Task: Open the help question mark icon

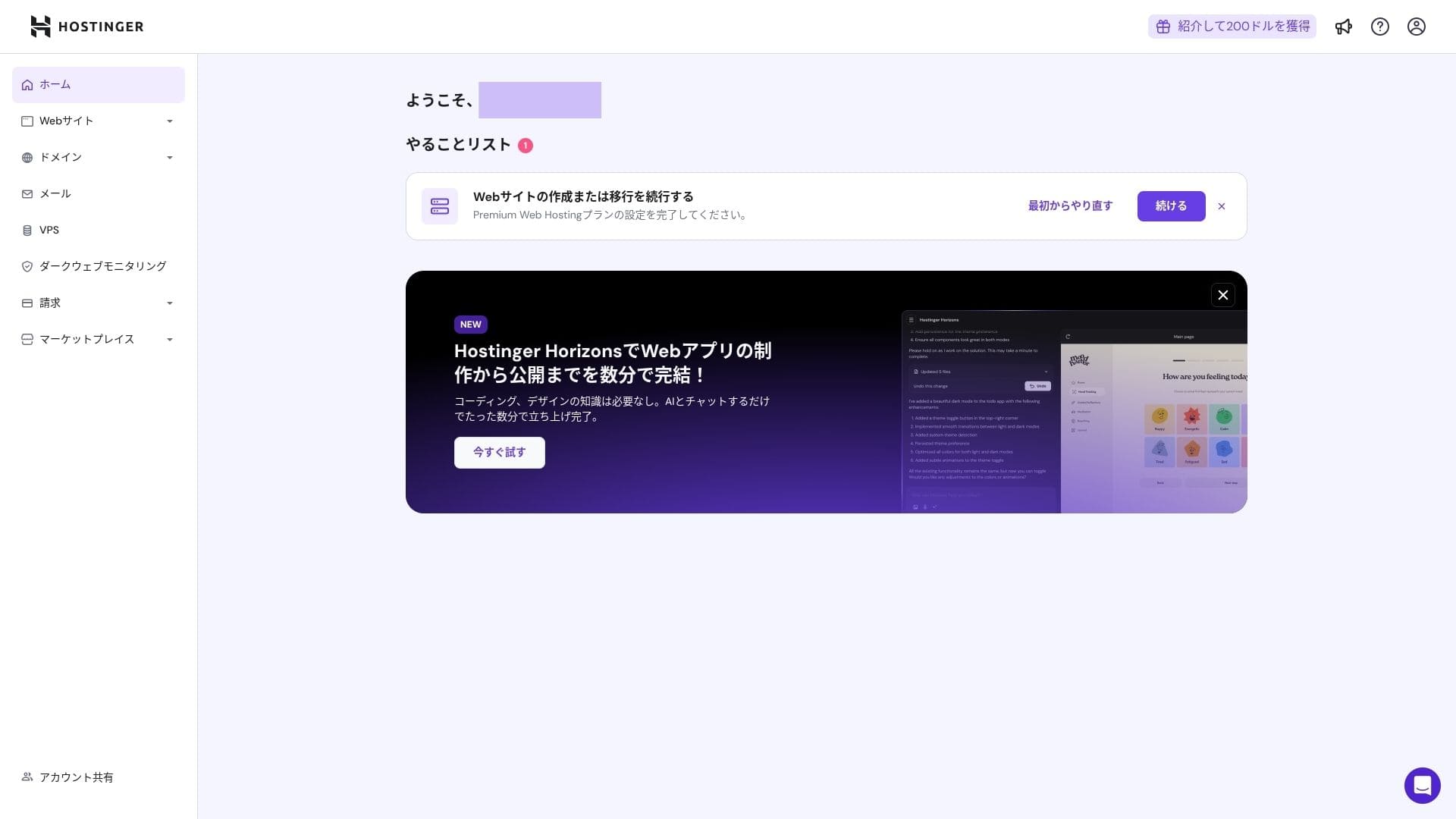Action: pyautogui.click(x=1380, y=27)
